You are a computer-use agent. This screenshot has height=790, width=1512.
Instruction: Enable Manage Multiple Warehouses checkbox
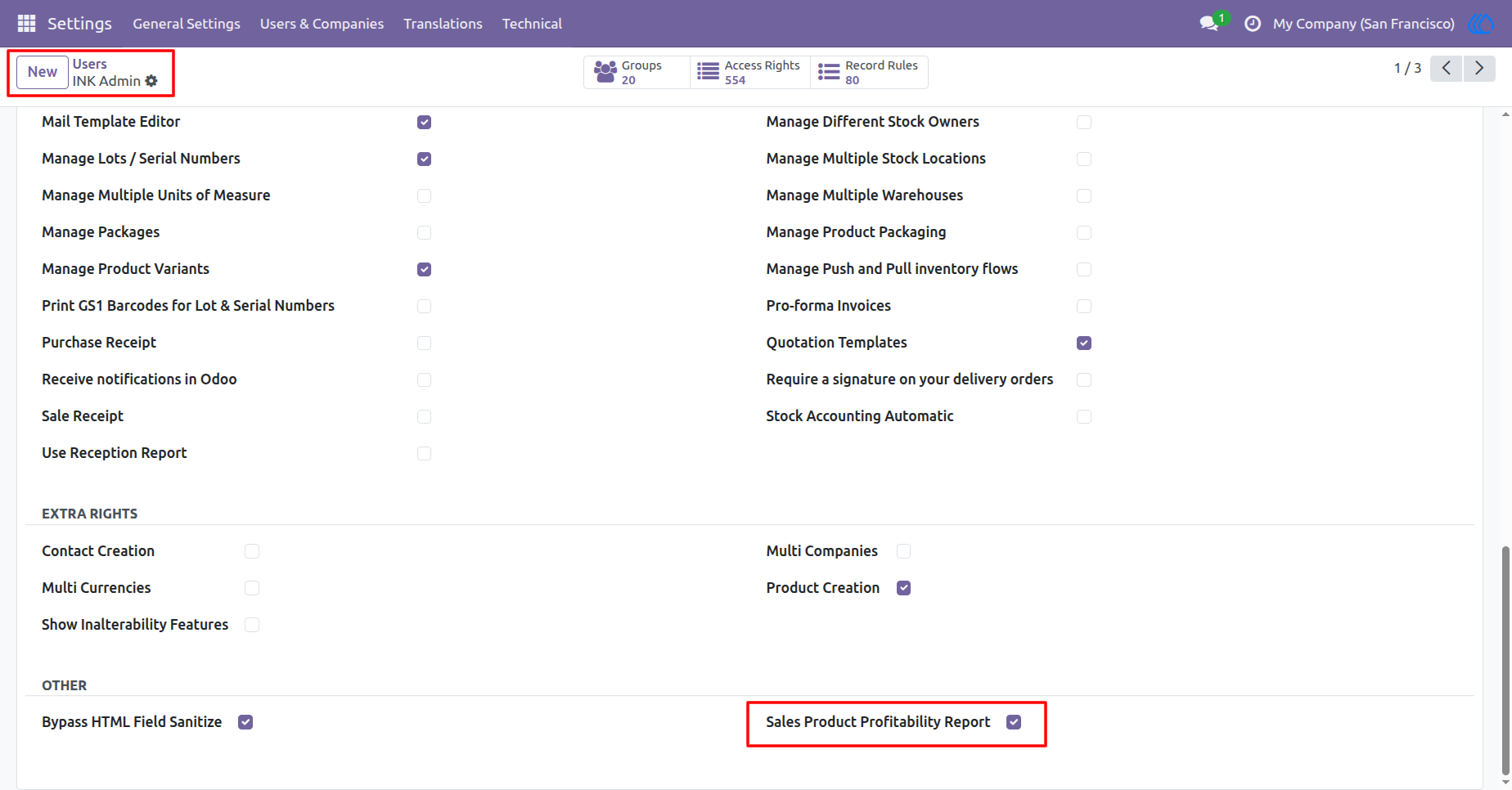pos(1084,195)
